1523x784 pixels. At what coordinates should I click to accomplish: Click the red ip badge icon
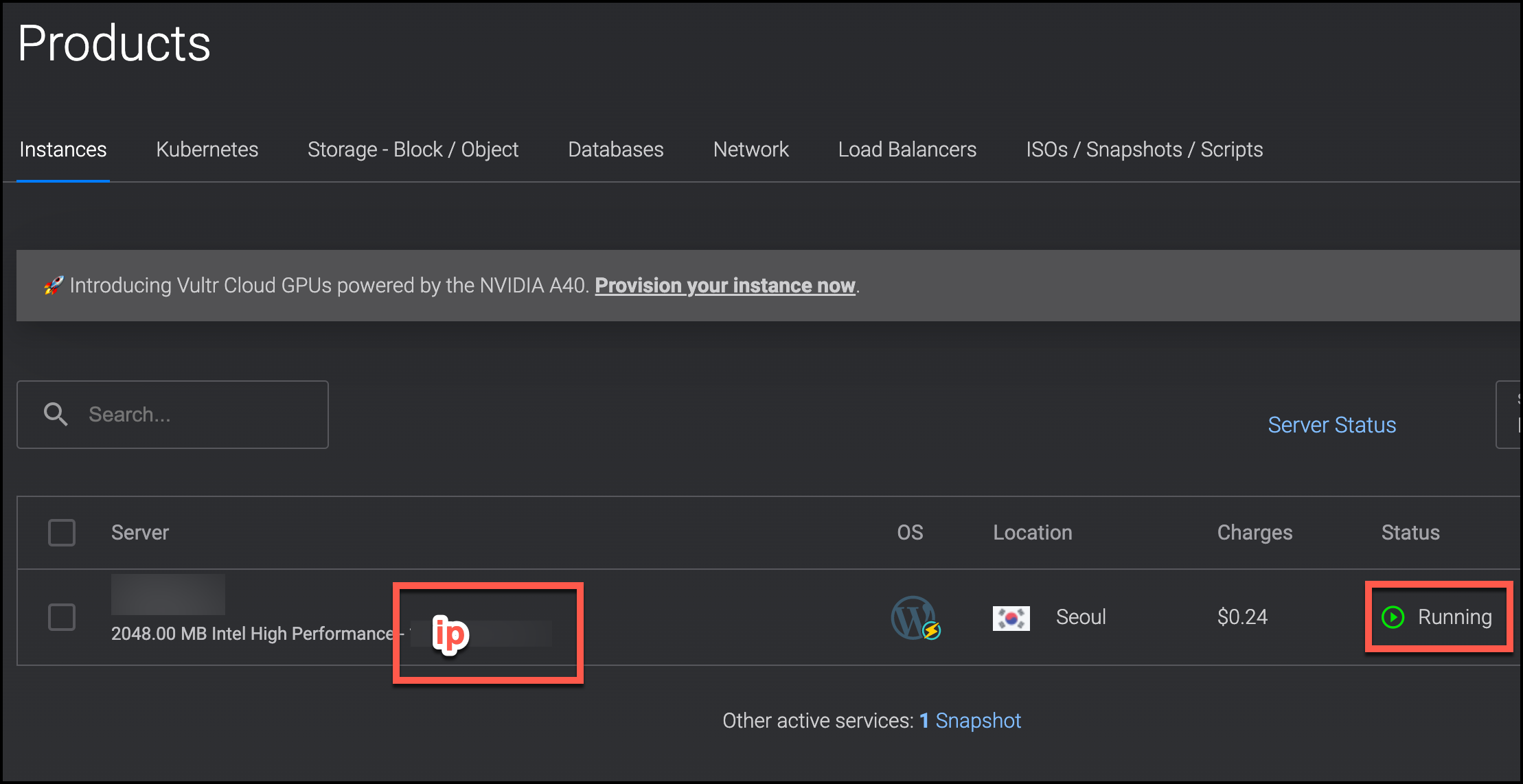450,634
